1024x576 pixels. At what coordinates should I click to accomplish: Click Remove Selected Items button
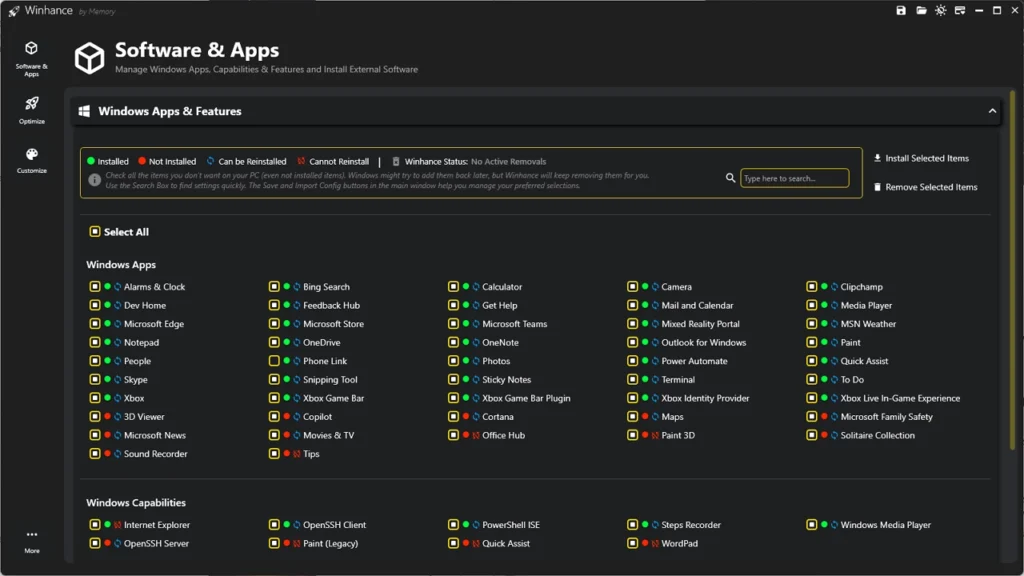pos(925,187)
